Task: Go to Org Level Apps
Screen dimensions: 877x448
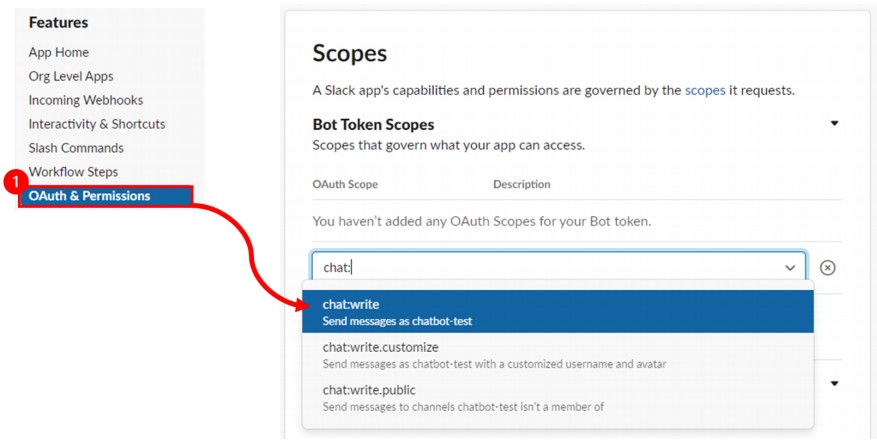Action: coord(71,76)
